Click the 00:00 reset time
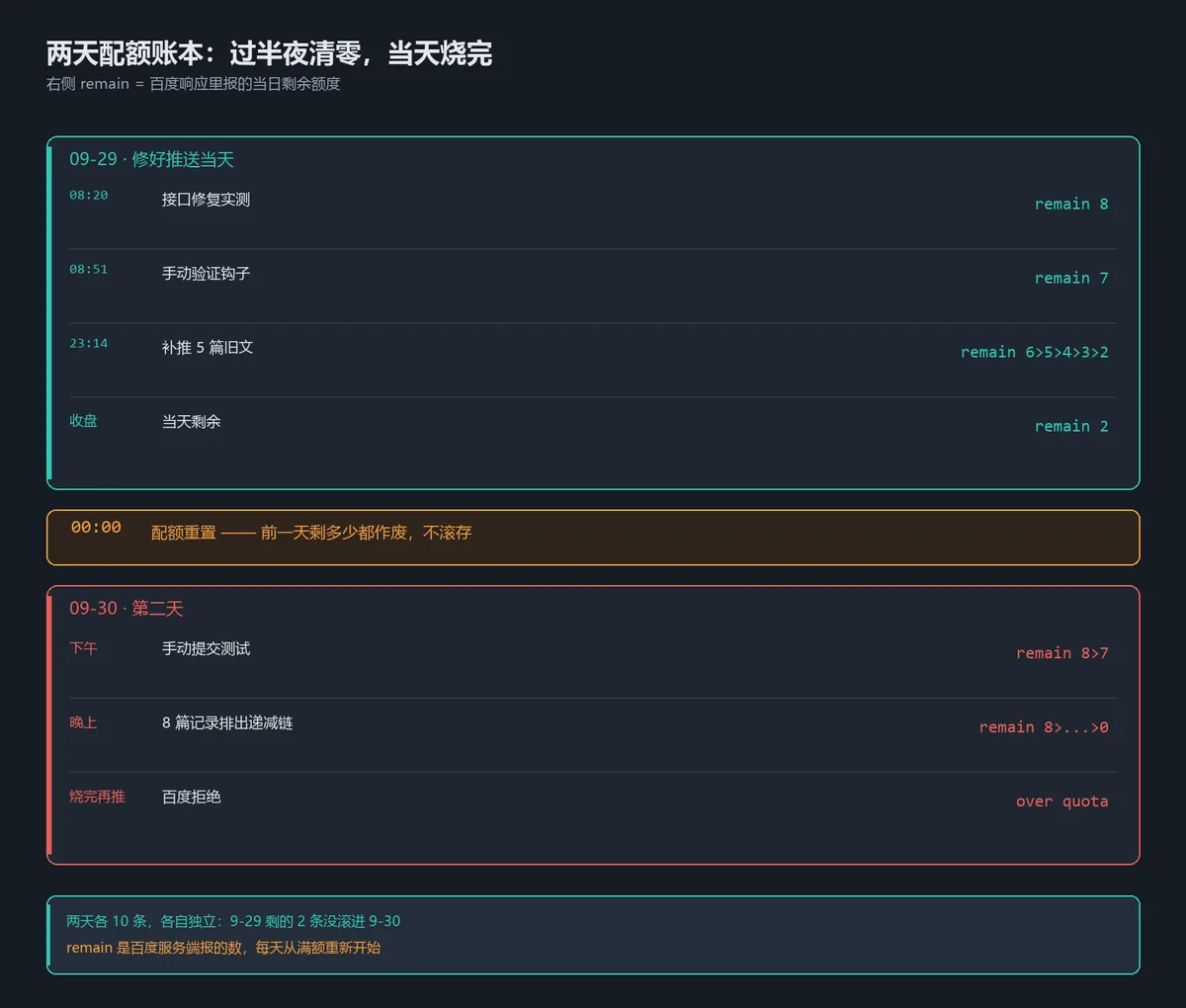Viewport: 1186px width, 1008px height. pyautogui.click(x=96, y=528)
